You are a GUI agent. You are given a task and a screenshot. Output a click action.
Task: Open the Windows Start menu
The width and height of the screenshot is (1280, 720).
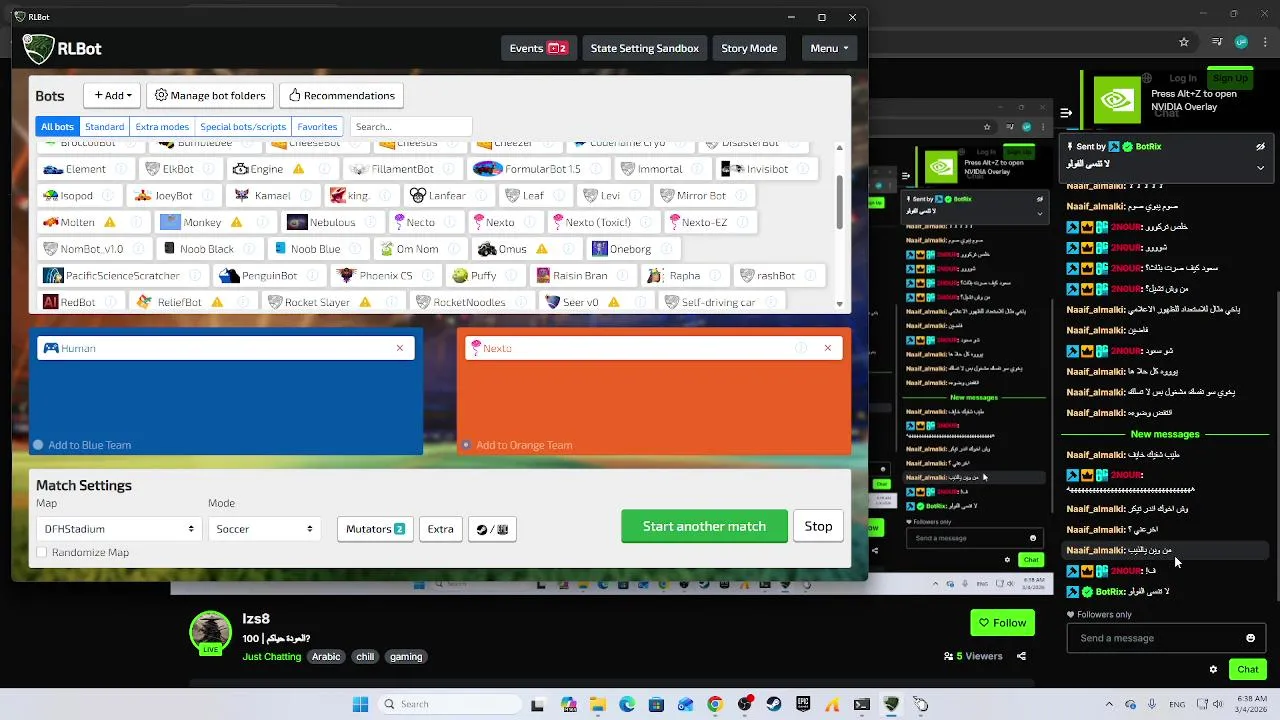click(x=360, y=704)
